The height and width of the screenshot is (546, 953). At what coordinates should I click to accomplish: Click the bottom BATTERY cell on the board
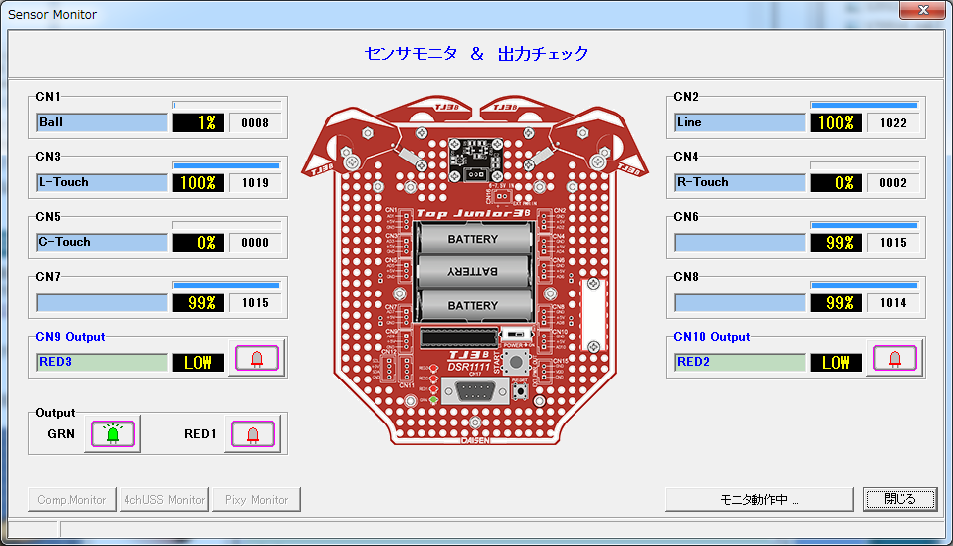tap(473, 305)
